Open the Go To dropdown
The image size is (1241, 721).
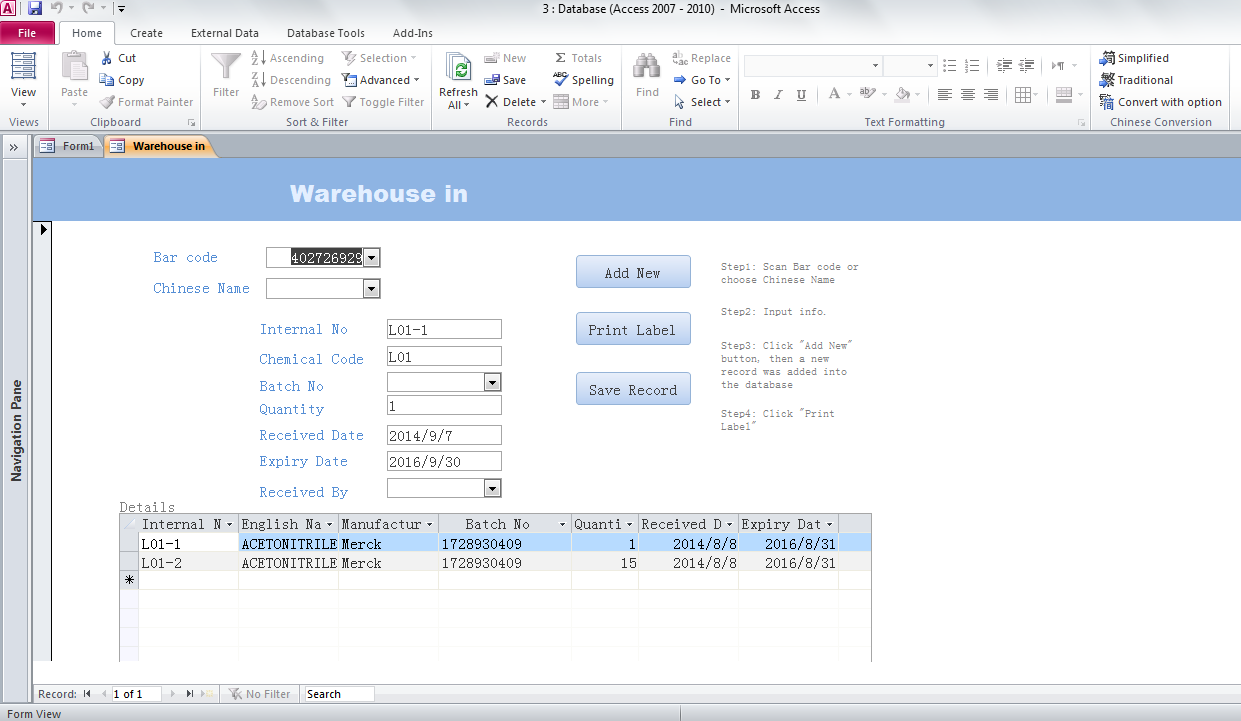click(x=702, y=80)
